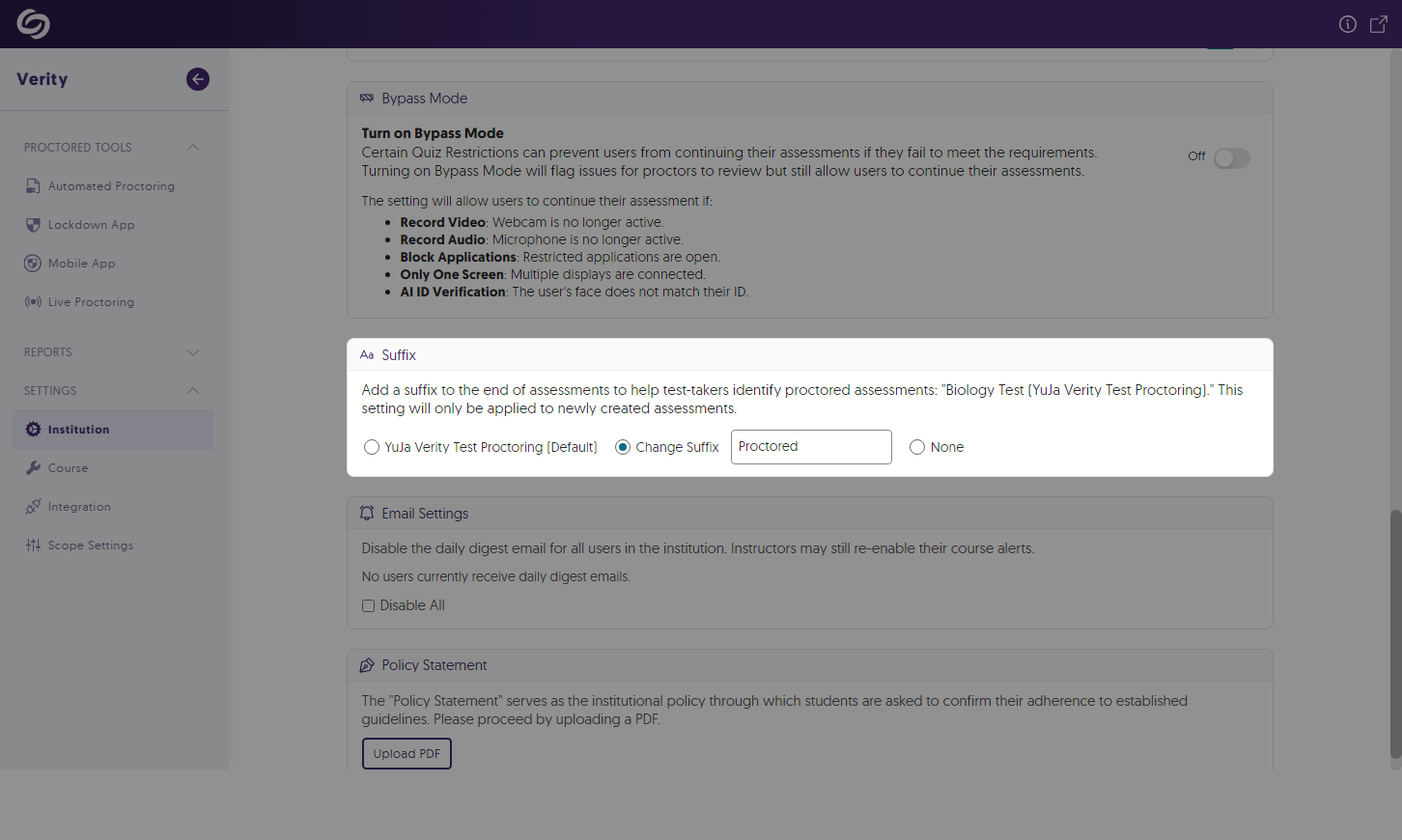Screen dimensions: 1402x840
Task: Click the YuJa logo icon
Action: point(33,24)
